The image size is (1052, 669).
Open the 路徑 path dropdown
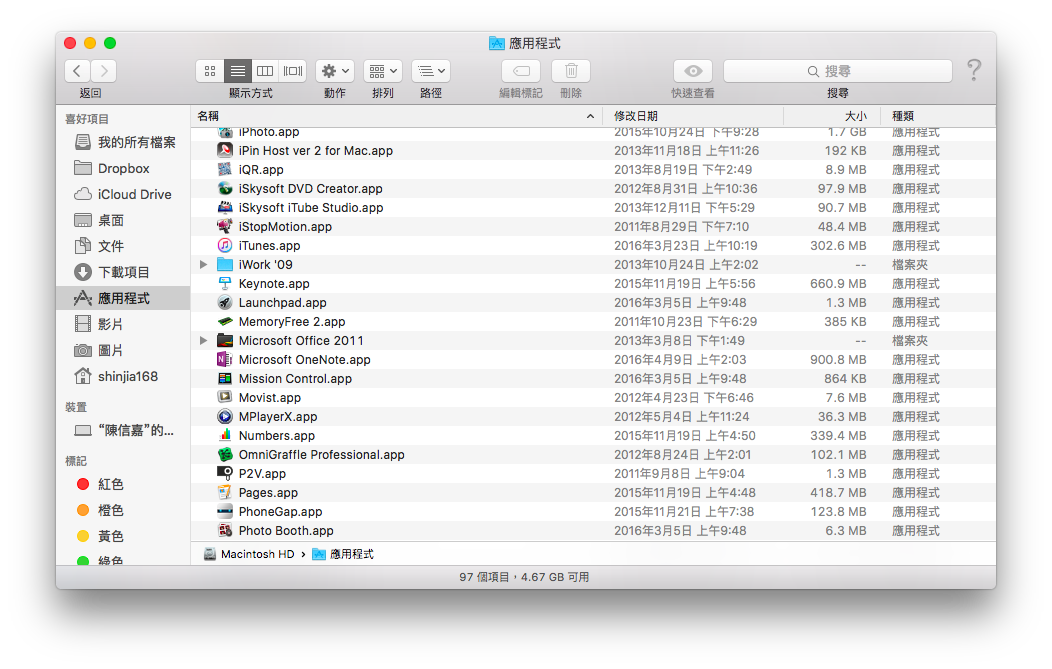(431, 71)
